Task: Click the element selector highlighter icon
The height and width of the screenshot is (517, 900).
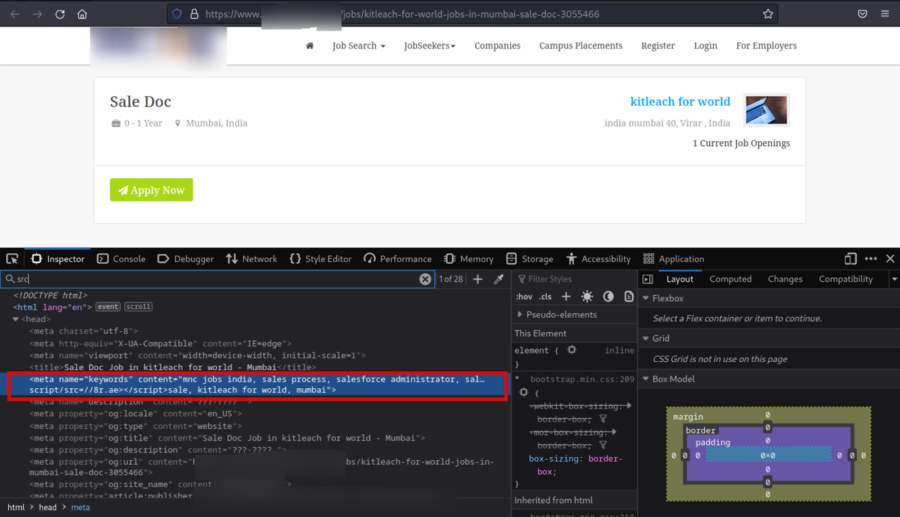Action: [572, 349]
